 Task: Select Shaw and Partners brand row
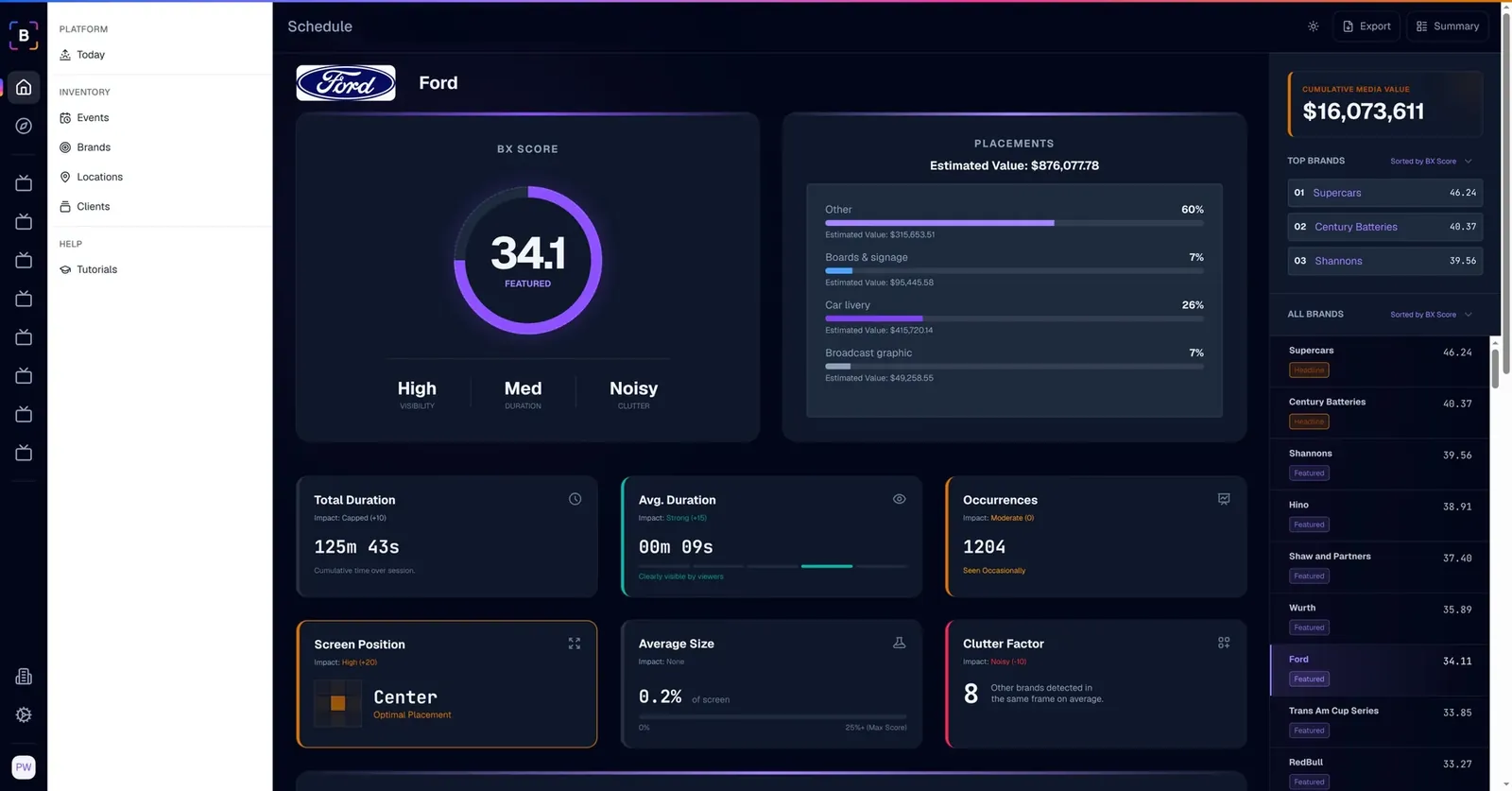[x=1380, y=567]
